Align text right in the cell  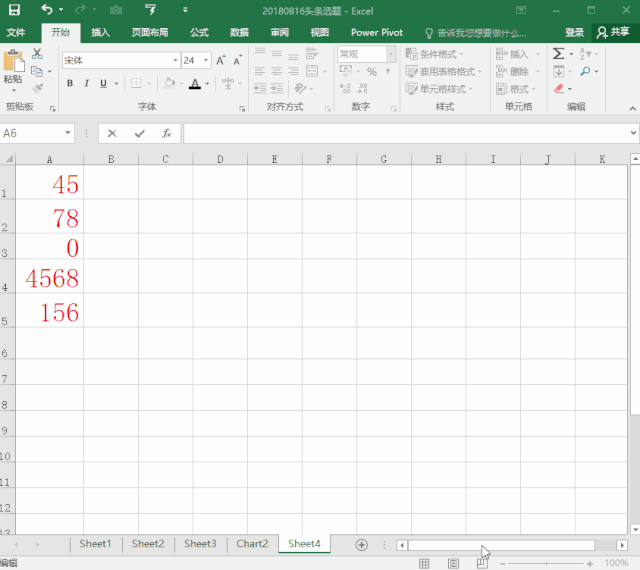(293, 71)
